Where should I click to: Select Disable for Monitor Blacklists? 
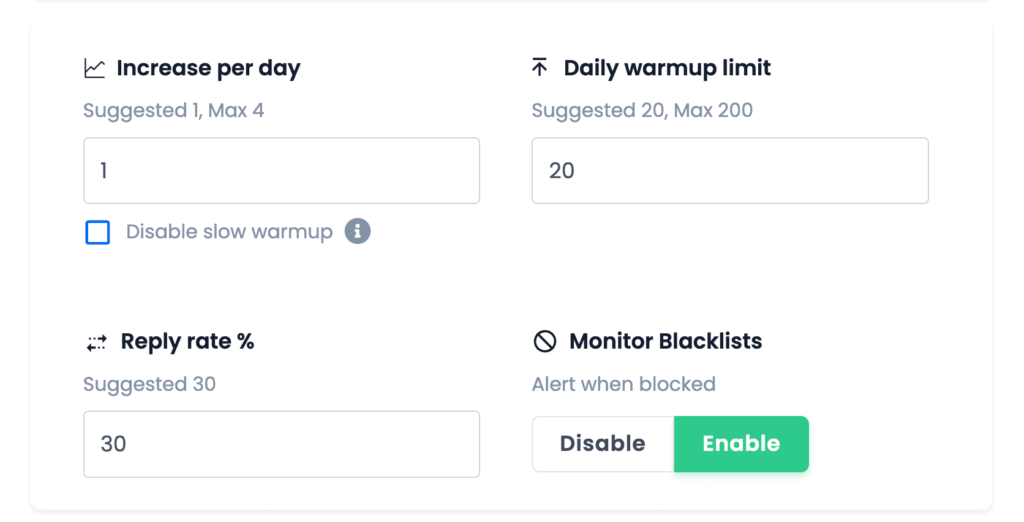point(602,444)
